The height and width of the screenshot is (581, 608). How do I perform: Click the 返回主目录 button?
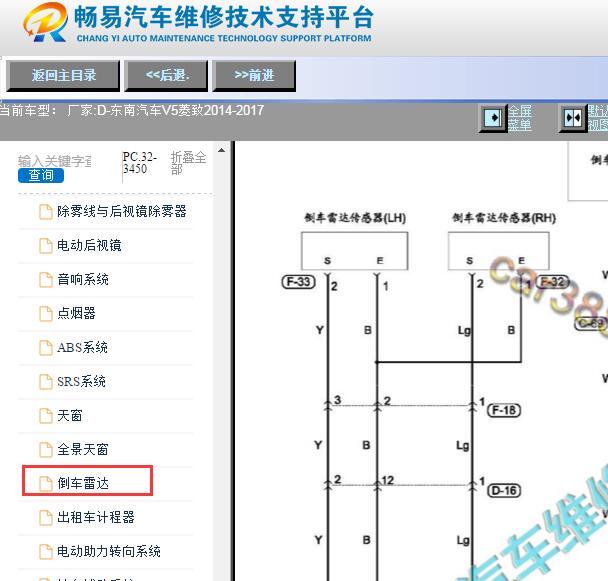pyautogui.click(x=63, y=76)
